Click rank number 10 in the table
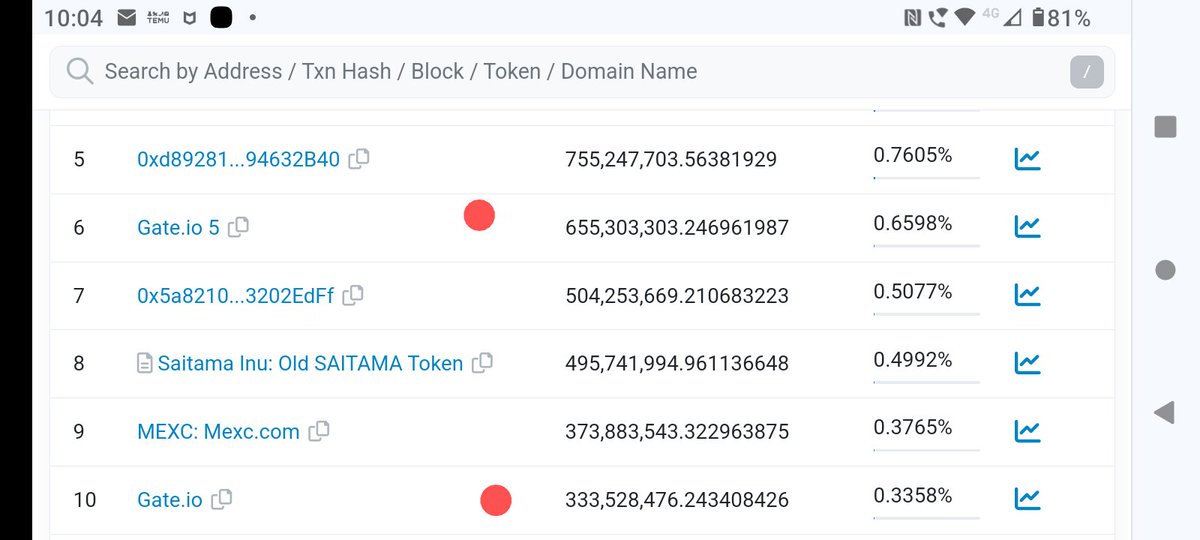 coord(85,499)
